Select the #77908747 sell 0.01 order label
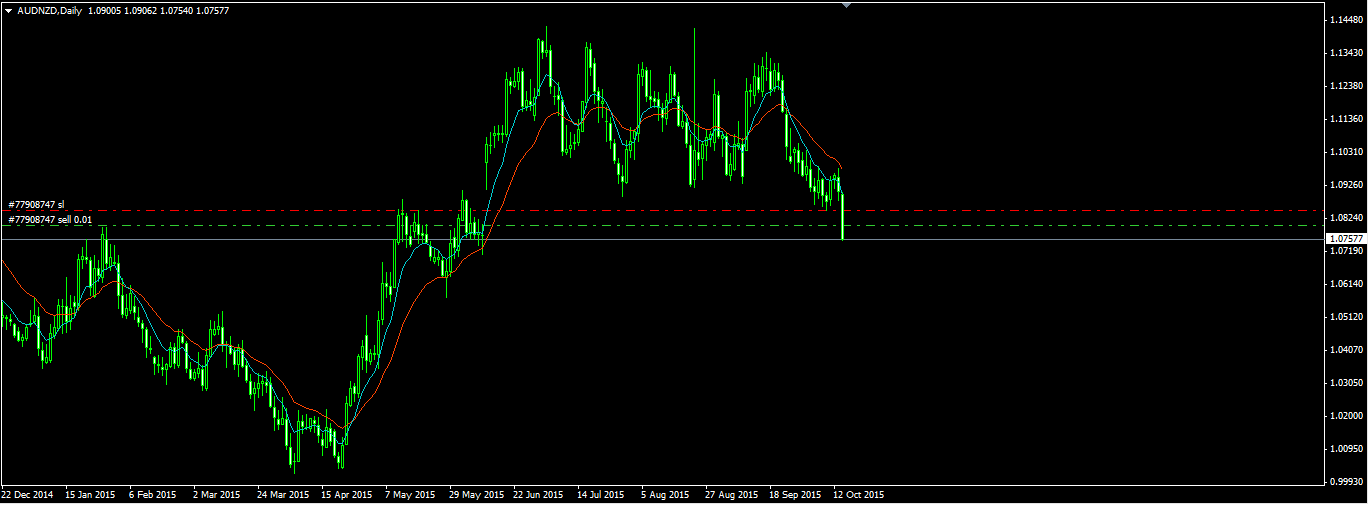 50,219
